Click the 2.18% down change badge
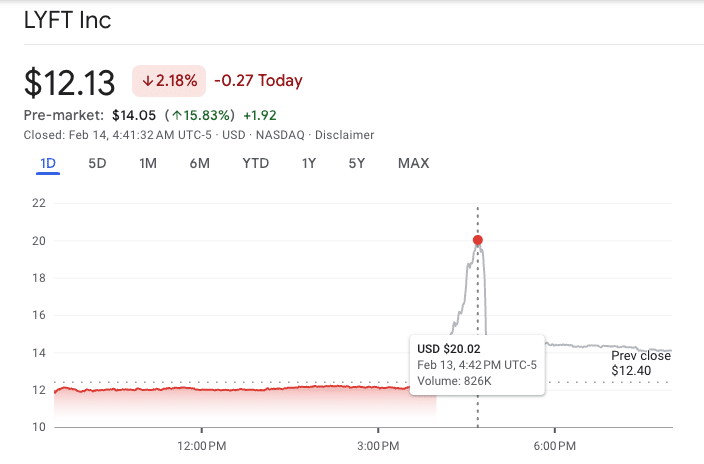The height and width of the screenshot is (464, 704). point(169,81)
